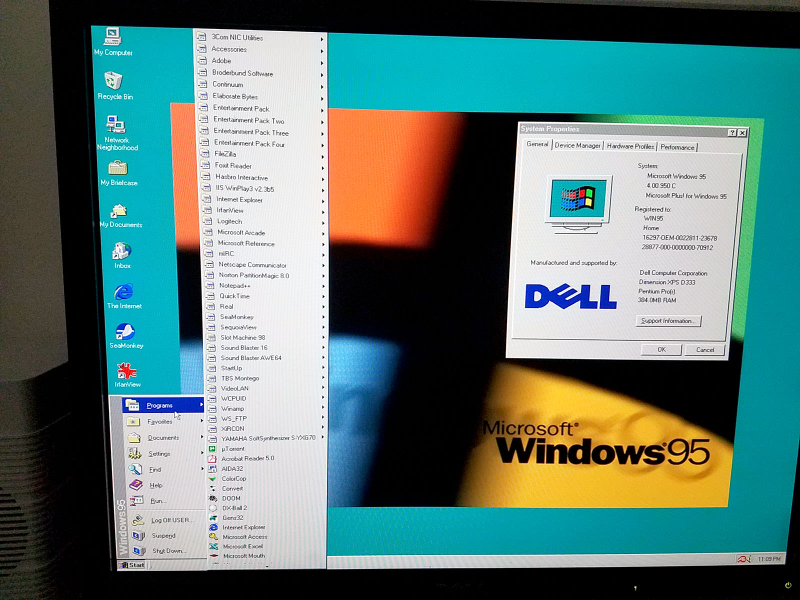Image resolution: width=800 pixels, height=600 pixels.
Task: Click The Internet desktop icon
Action: [124, 295]
